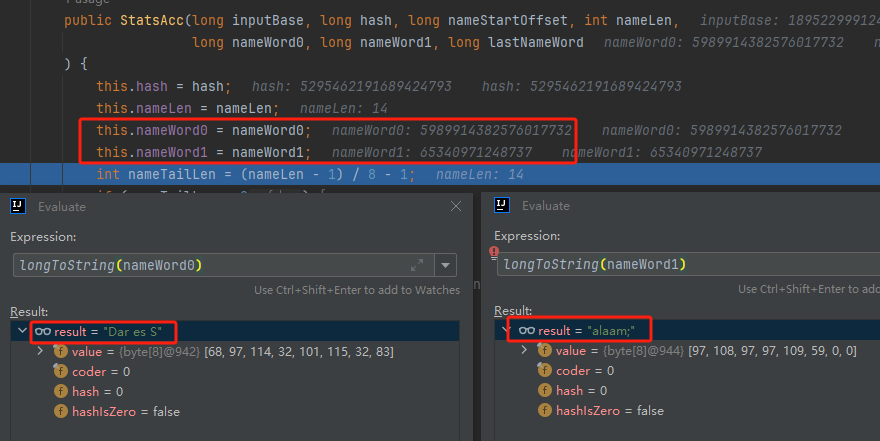Viewport: 880px width, 441px height.
Task: Expand value byte[8]@944 array
Action: pyautogui.click(x=524, y=350)
